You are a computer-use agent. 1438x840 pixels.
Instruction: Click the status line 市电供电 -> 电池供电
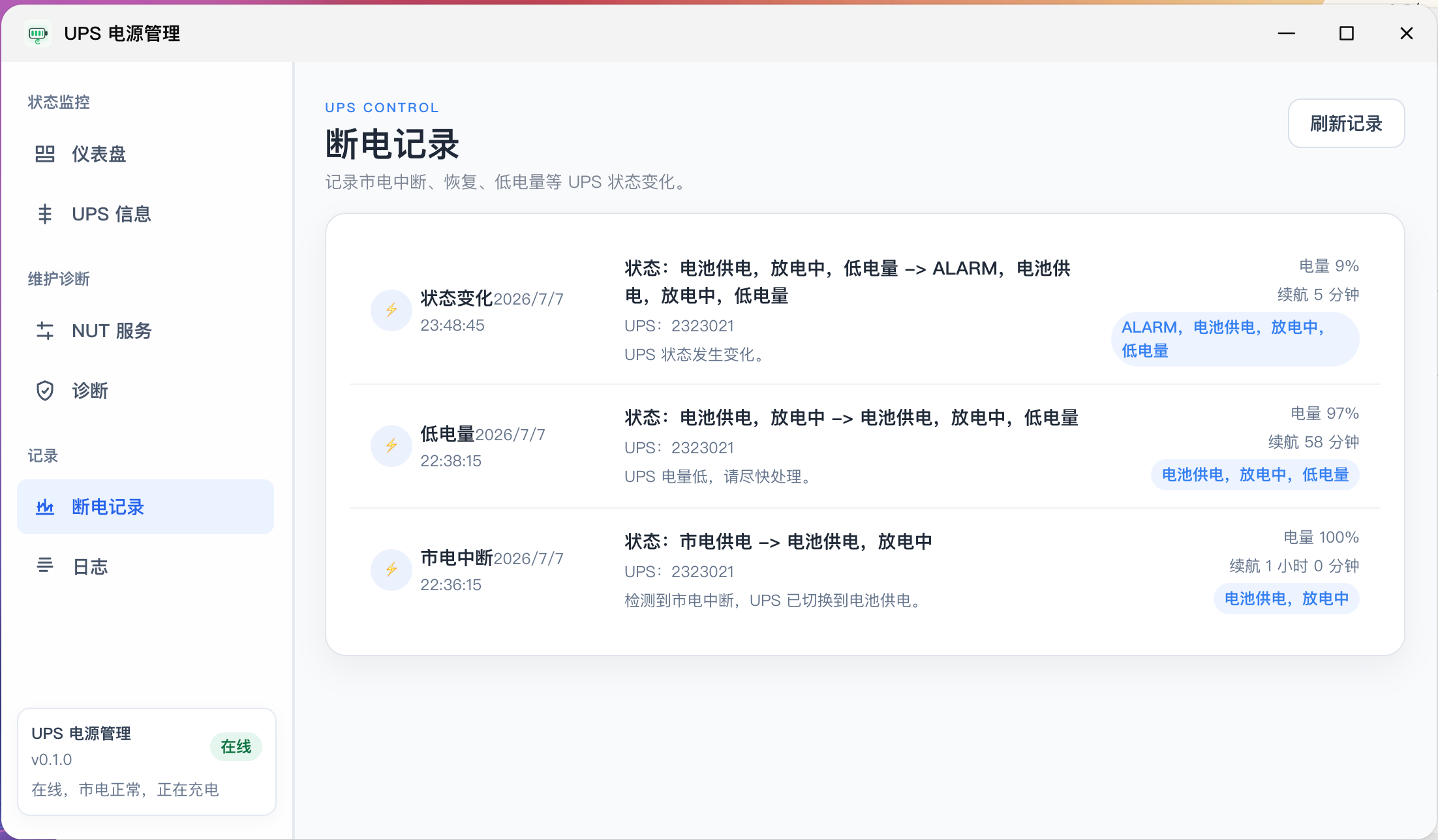778,541
